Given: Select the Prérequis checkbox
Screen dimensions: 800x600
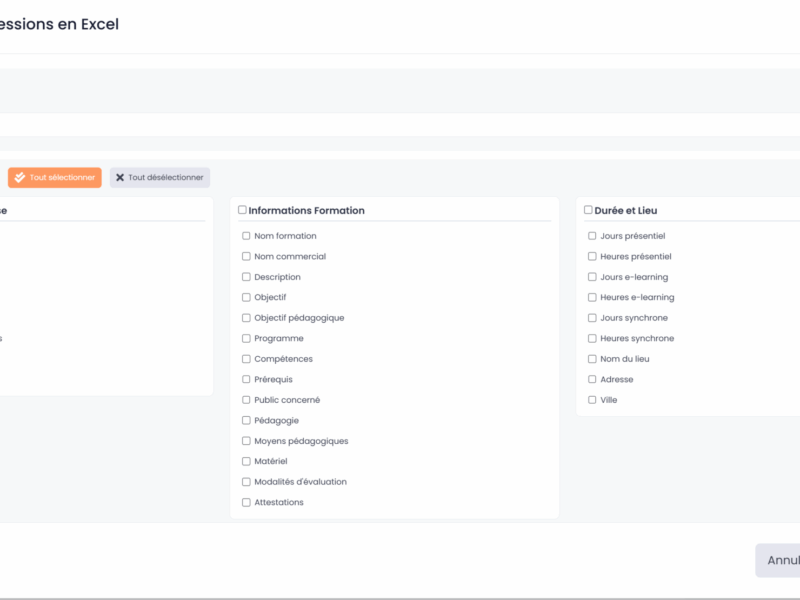Looking at the screenshot, I should tap(246, 379).
